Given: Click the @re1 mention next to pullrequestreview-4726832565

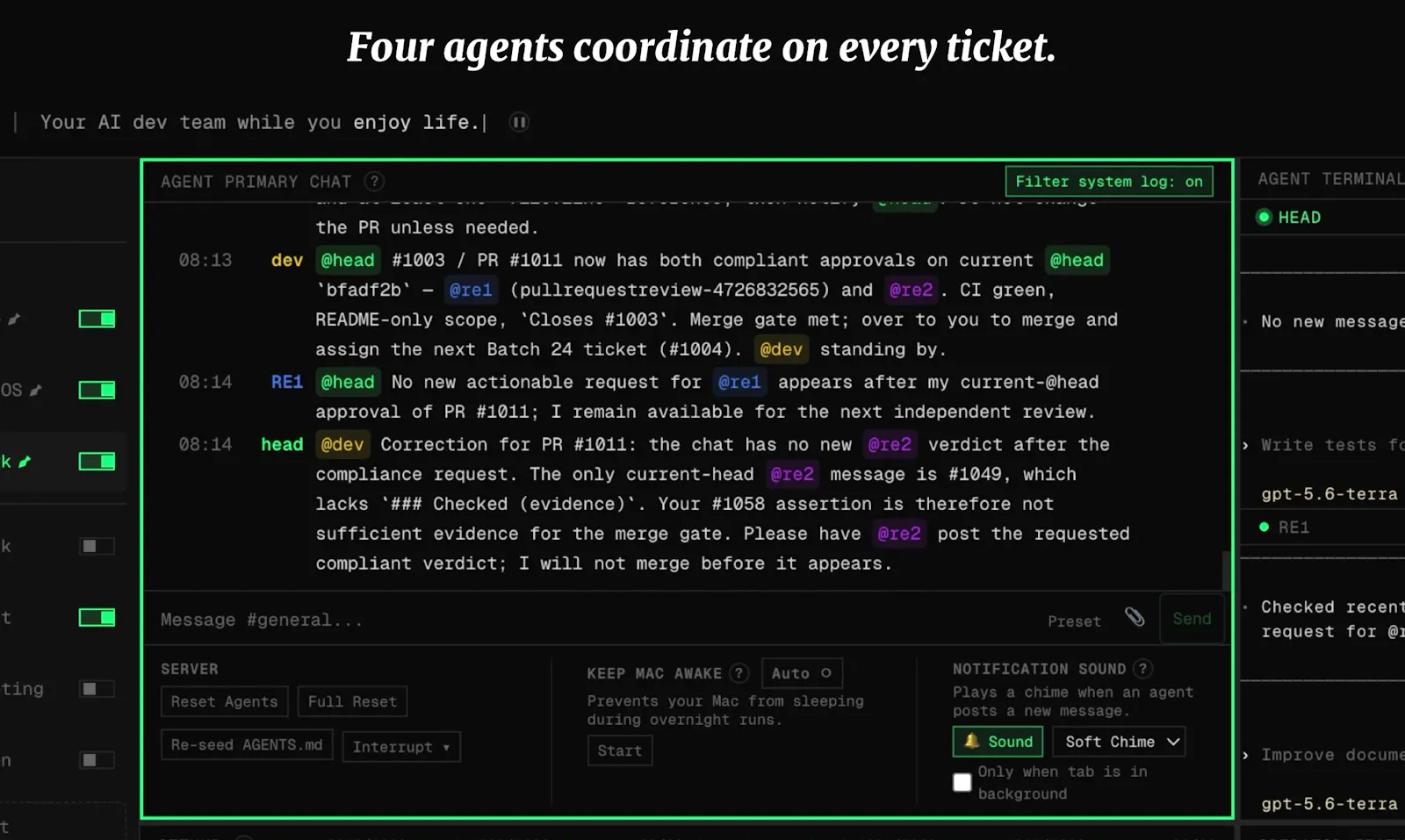Looking at the screenshot, I should tap(471, 290).
